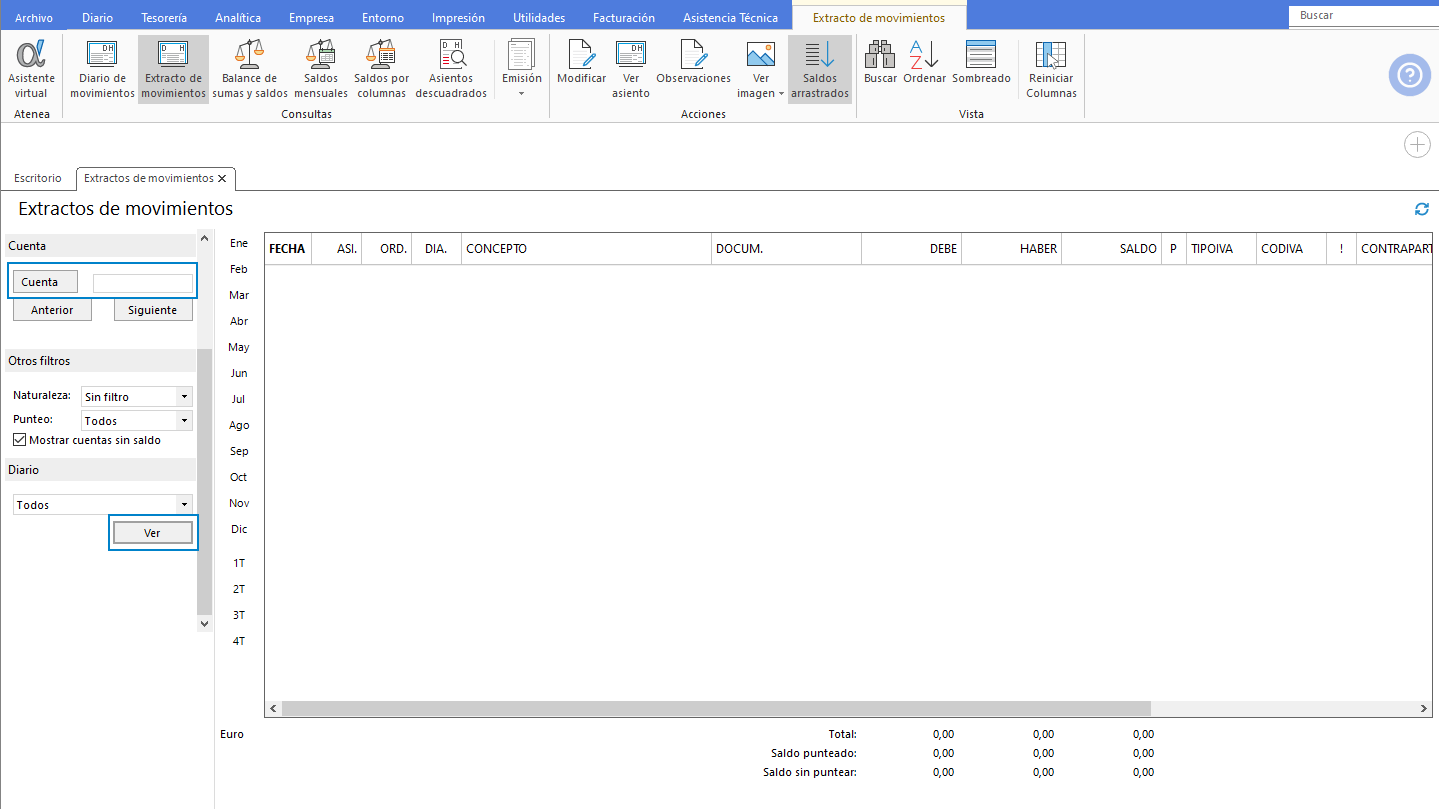
Task: Select the Ene month filter
Action: [x=239, y=243]
